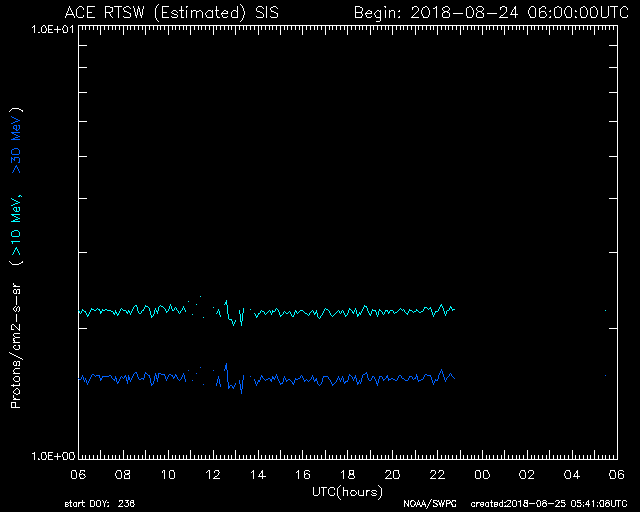Viewport: 640px width, 512px height.
Task: Click hour 18 on the x-axis
Action: coord(348,474)
